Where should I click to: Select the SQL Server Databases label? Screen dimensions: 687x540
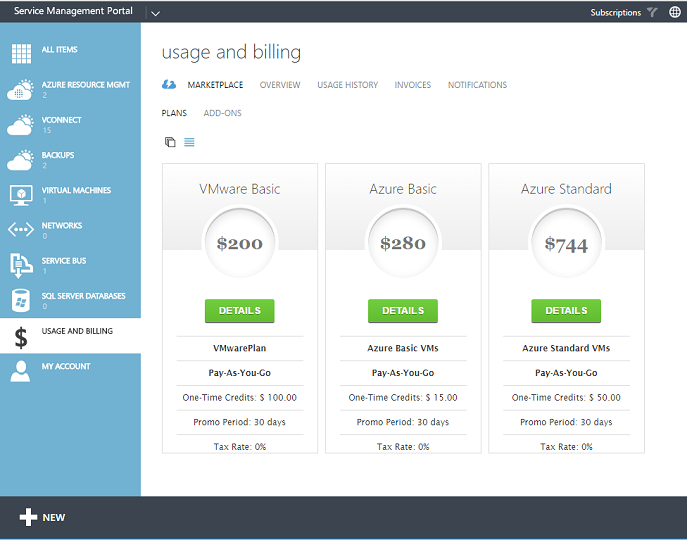[x=84, y=296]
